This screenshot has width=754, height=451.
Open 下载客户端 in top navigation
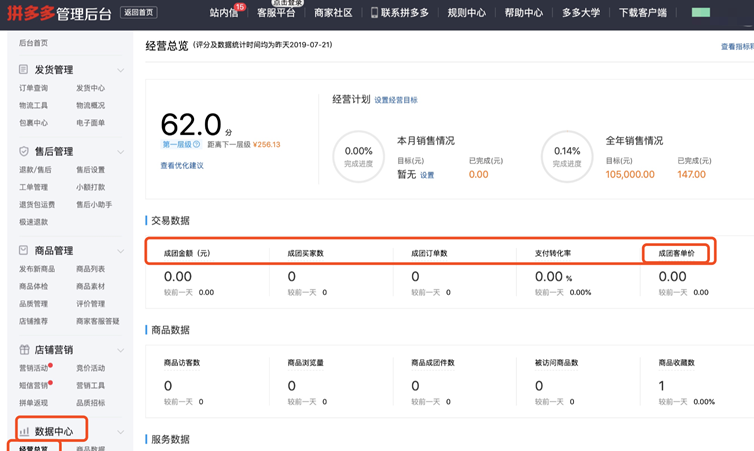pyautogui.click(x=643, y=13)
